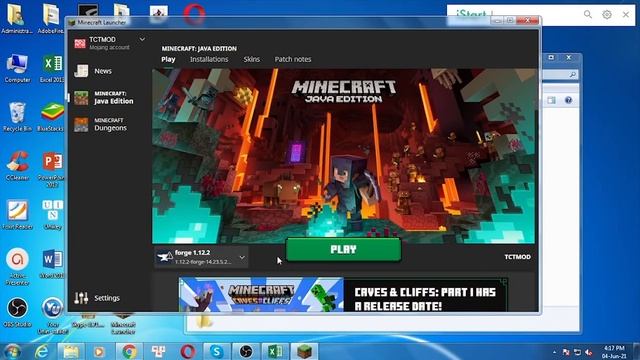Open Caves & Cliffs release date news banner
The image size is (640, 360).
pyautogui.click(x=343, y=295)
